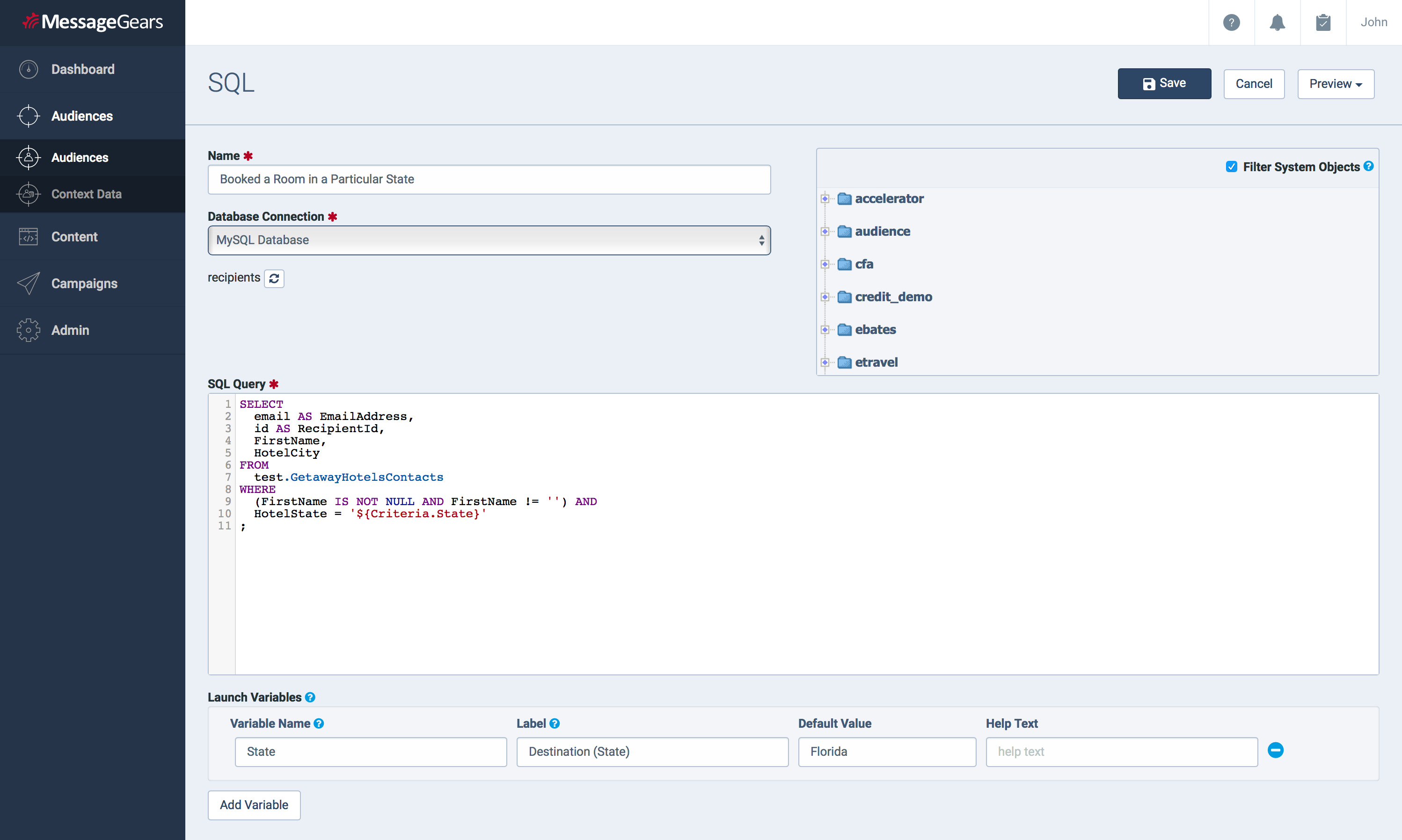The height and width of the screenshot is (840, 1402).
Task: Open the clipboard tasks icon in header
Action: click(1323, 22)
